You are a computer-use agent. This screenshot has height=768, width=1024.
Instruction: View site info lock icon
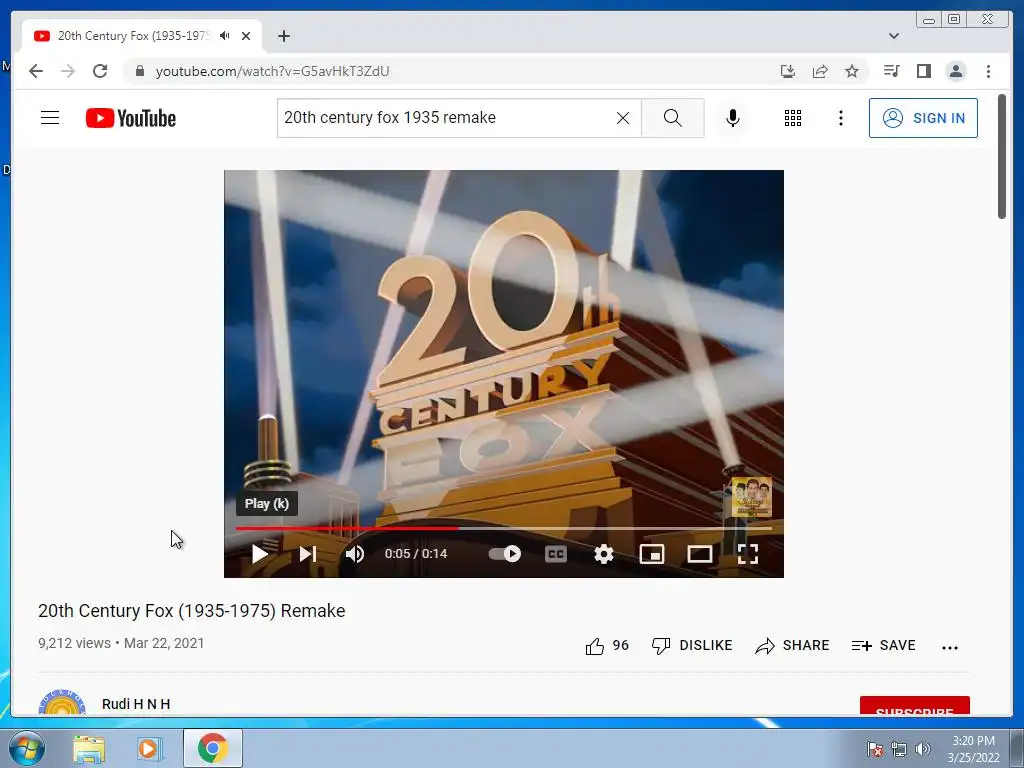(139, 71)
